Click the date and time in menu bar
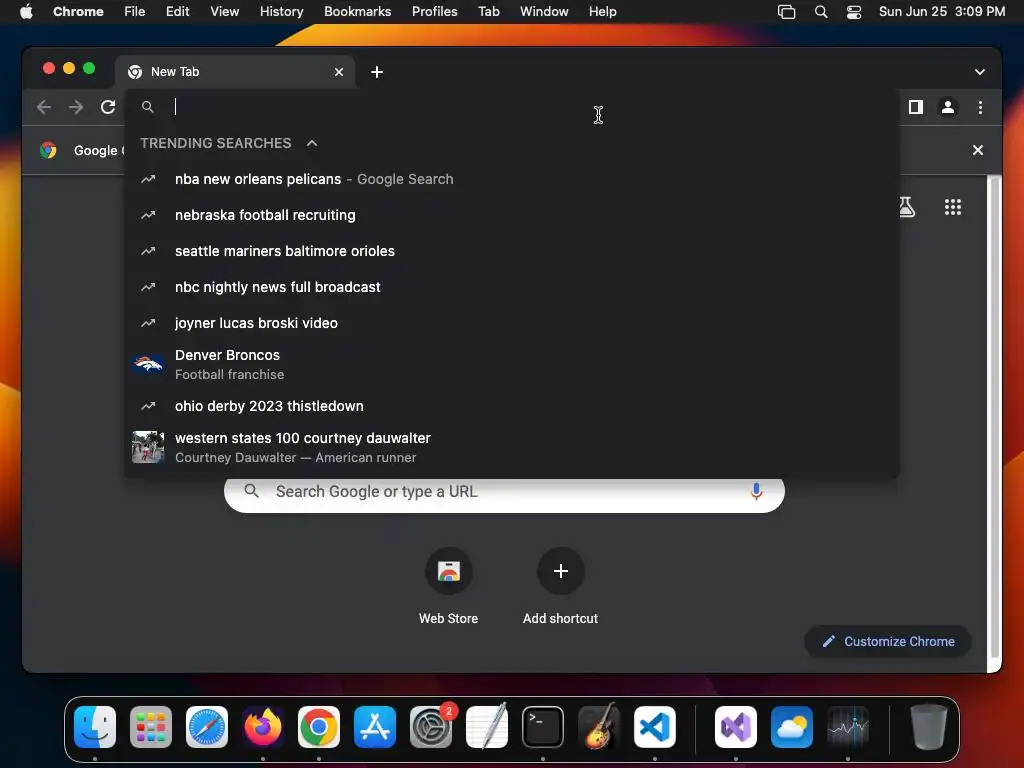The width and height of the screenshot is (1024, 768). [x=941, y=11]
